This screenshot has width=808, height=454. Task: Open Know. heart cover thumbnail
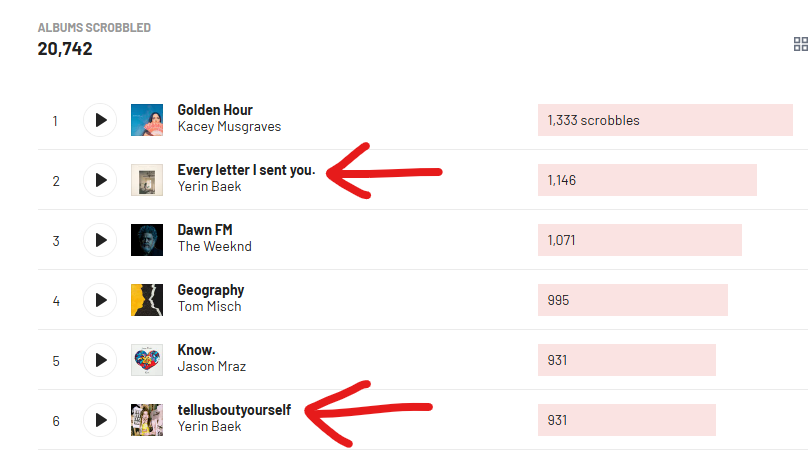click(x=147, y=360)
